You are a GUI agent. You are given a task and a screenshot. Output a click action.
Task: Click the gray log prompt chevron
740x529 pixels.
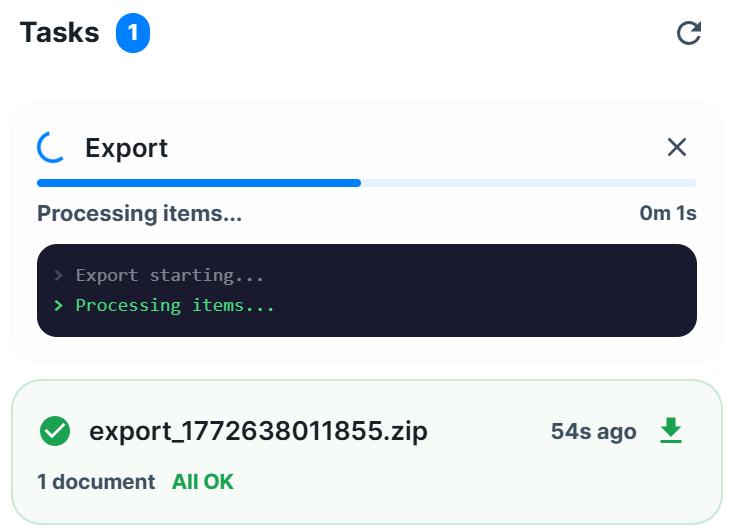pos(59,276)
